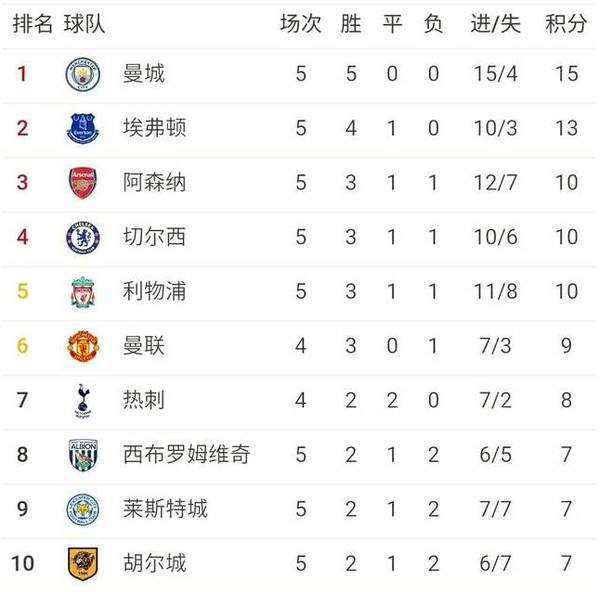Open the 西布罗姆维奇 team name link
The height and width of the screenshot is (592, 600).
186,454
